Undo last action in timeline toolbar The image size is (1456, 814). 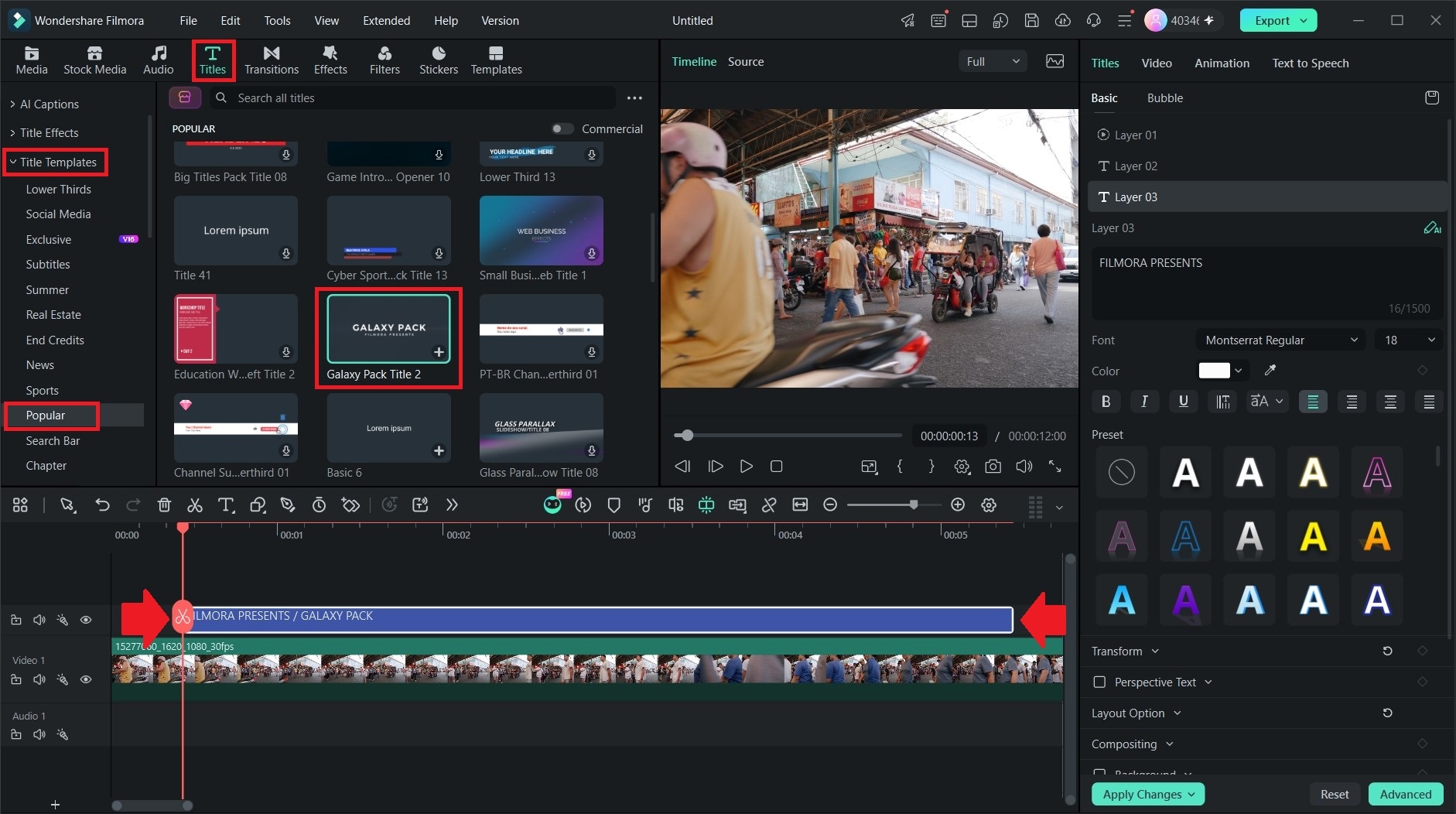[x=102, y=505]
